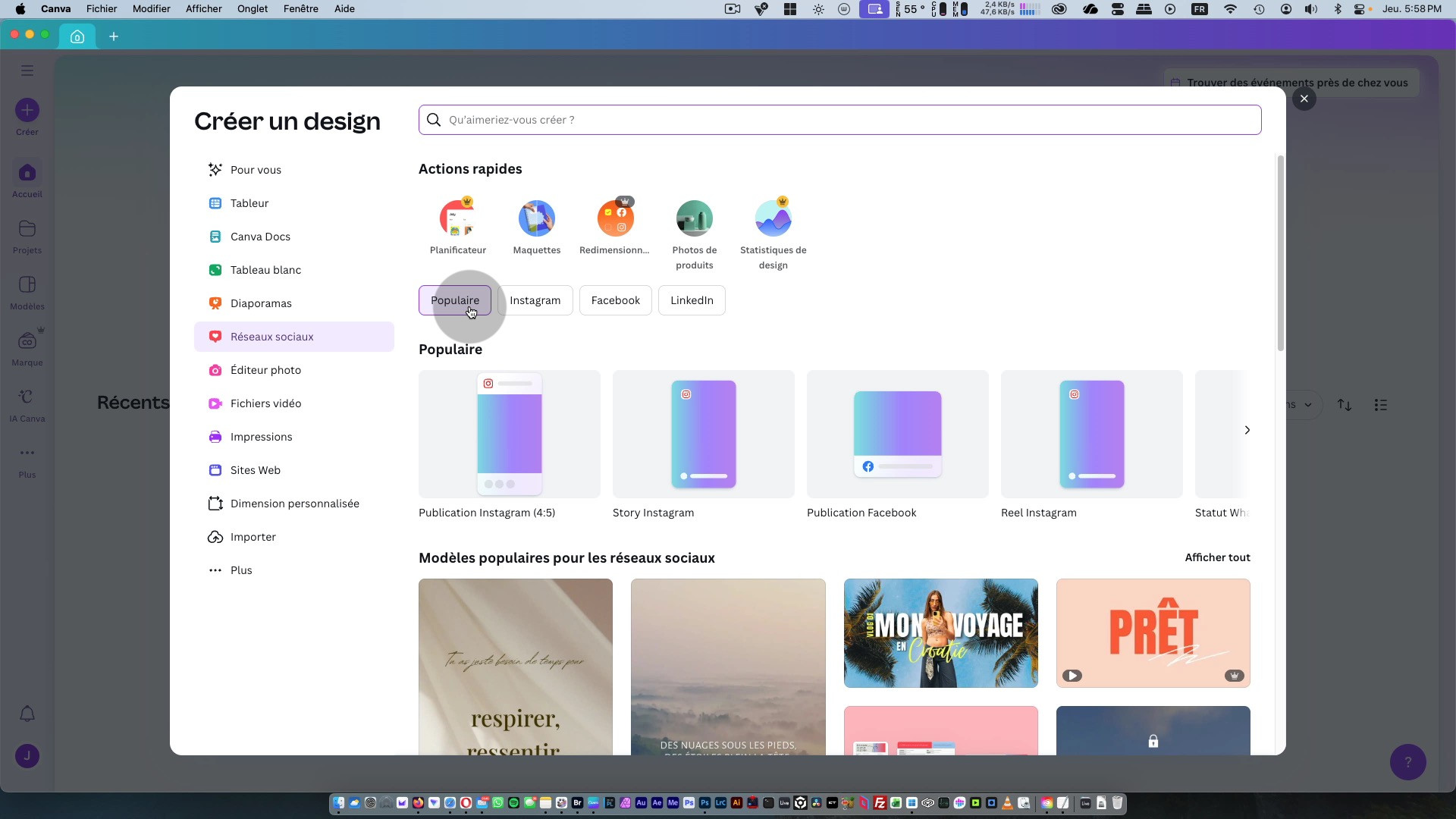This screenshot has width=1456, height=819.
Task: Click the Photos de produits icon
Action: [x=694, y=219]
